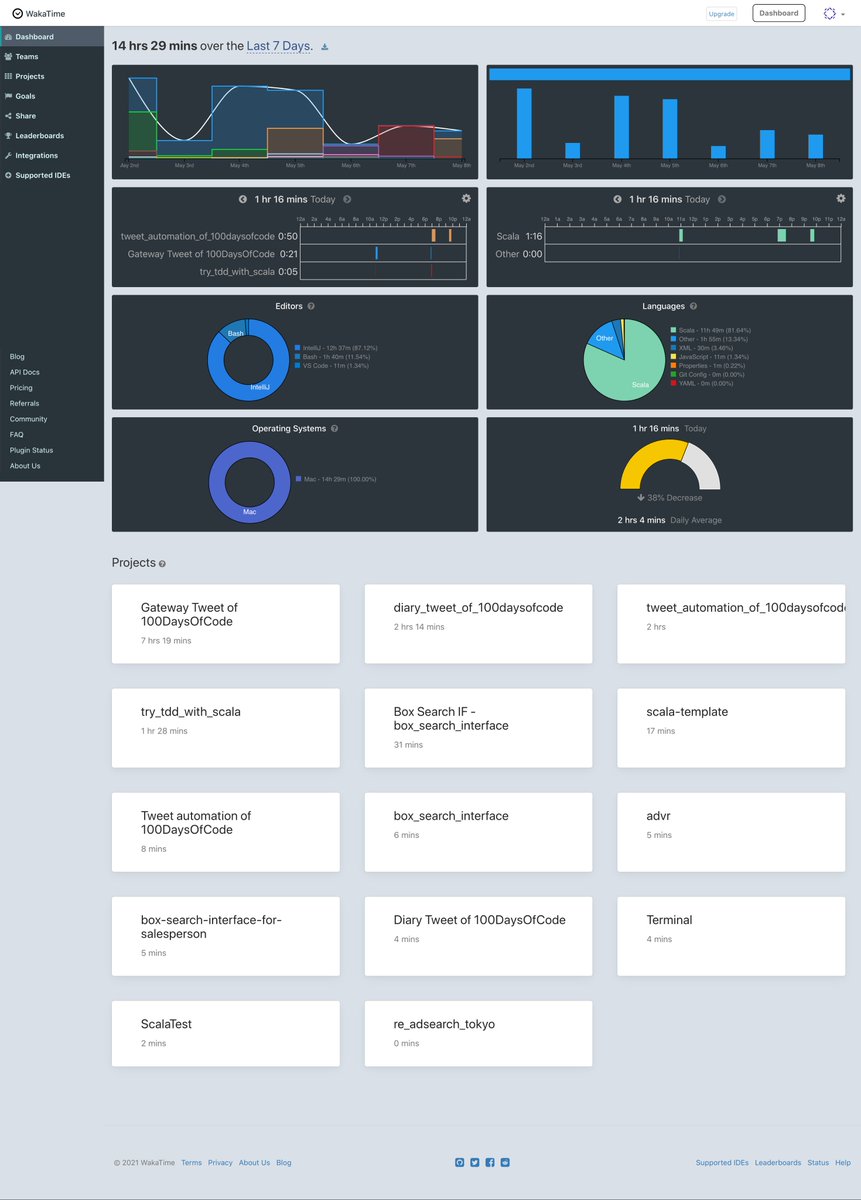Viewport: 861px width, 1200px height.
Task: Click the fourth social icon after Facebook in footer
Action: pos(505,1162)
